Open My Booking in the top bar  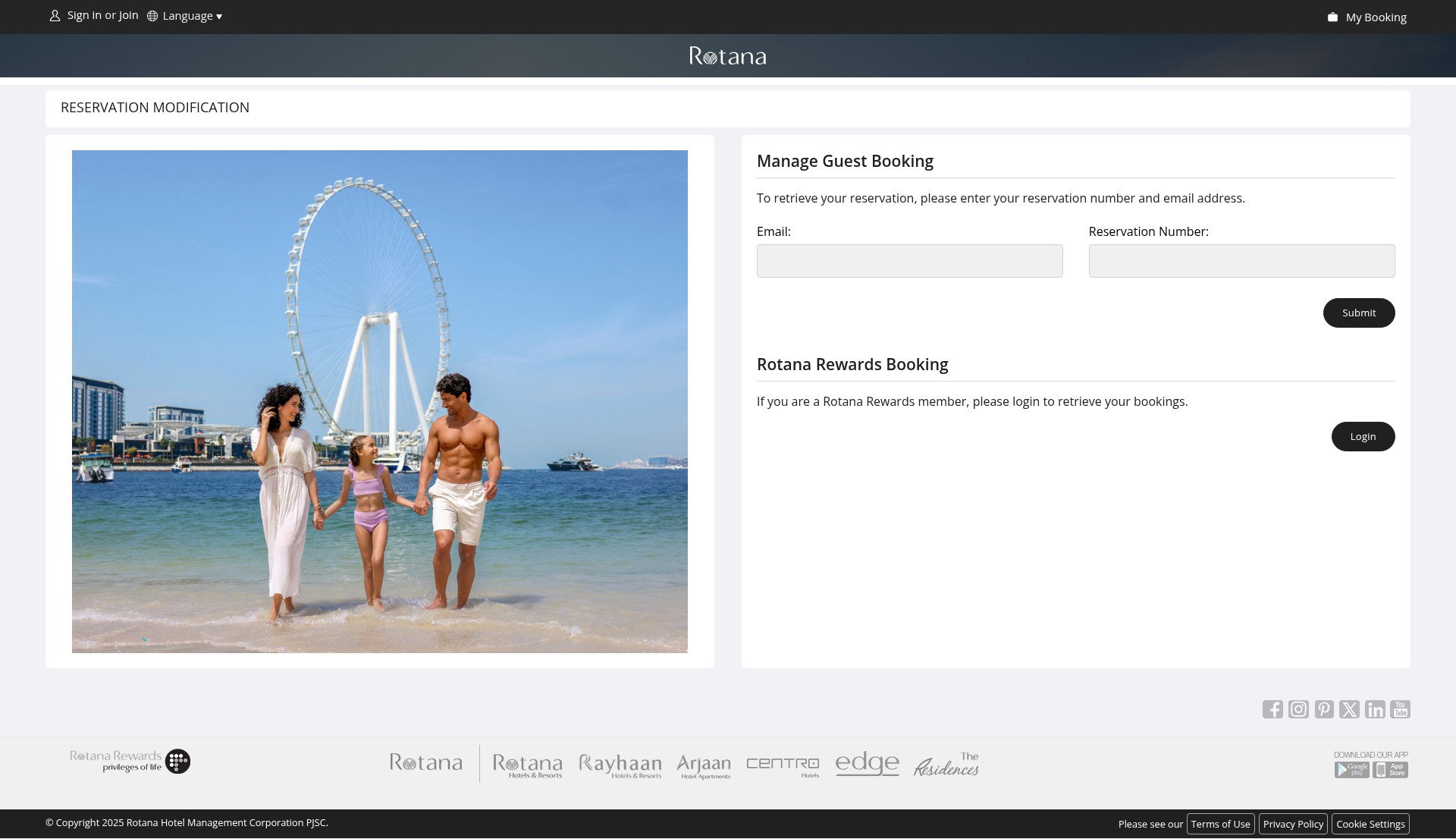click(1376, 17)
